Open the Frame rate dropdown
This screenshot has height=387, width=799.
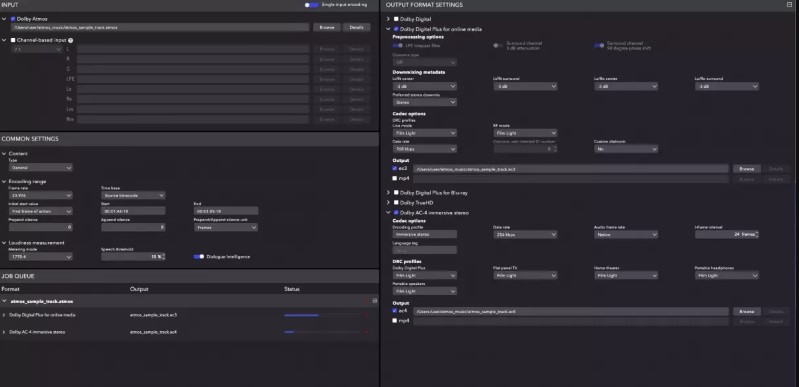click(40, 195)
